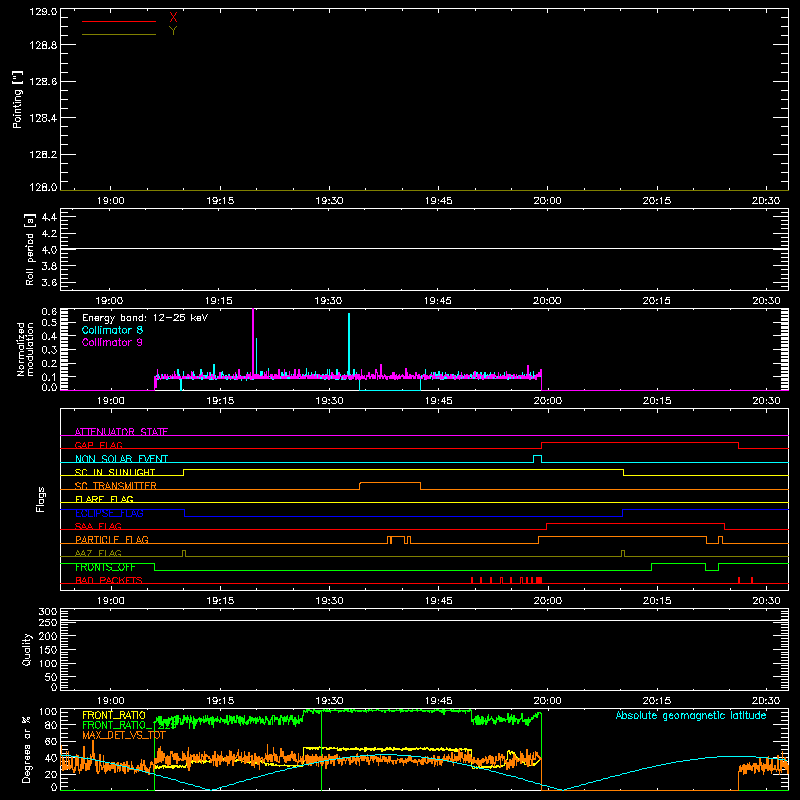Viewport: 800px width, 800px height.
Task: Click the magenta Collimator 9 legend label
Action: tap(112, 342)
